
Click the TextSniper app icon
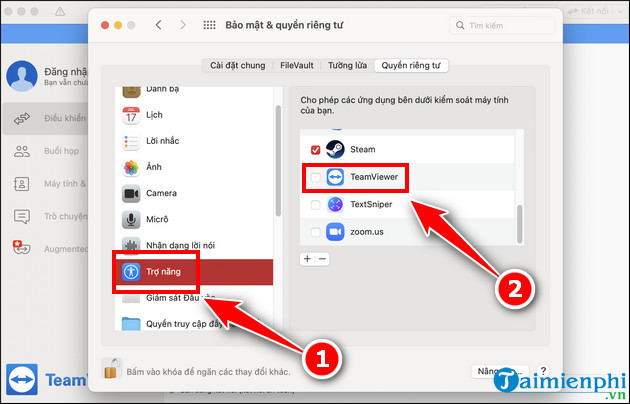[335, 204]
